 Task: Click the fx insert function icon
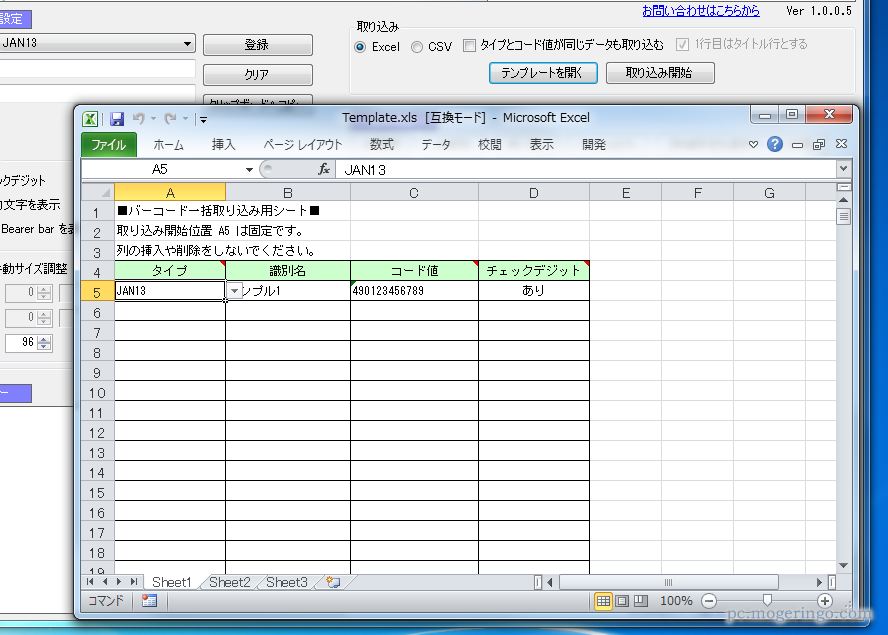coord(324,170)
